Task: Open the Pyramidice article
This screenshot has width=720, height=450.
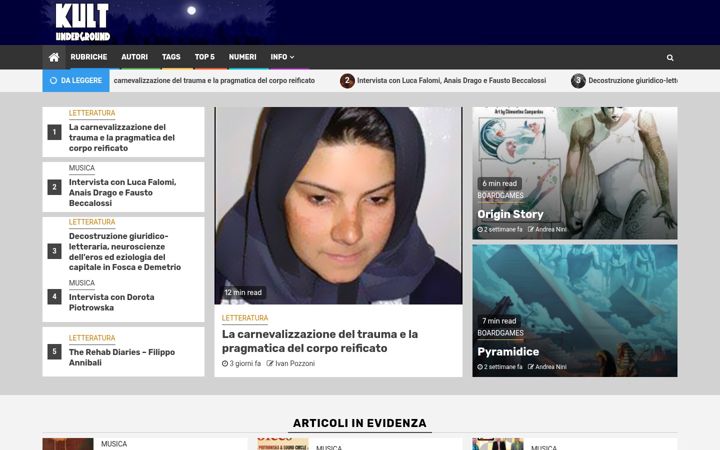Action: tap(508, 352)
